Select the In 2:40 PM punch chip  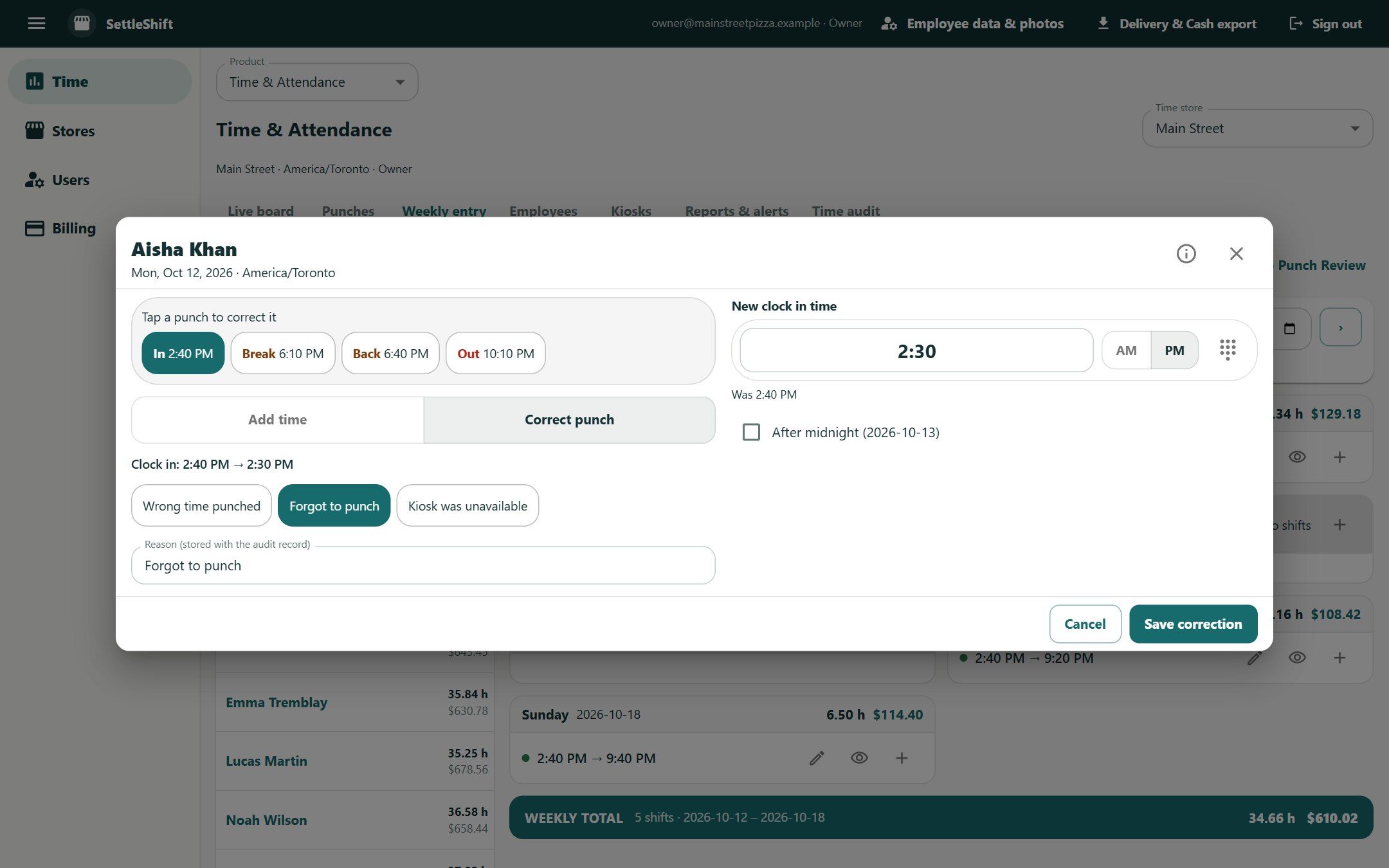183,353
